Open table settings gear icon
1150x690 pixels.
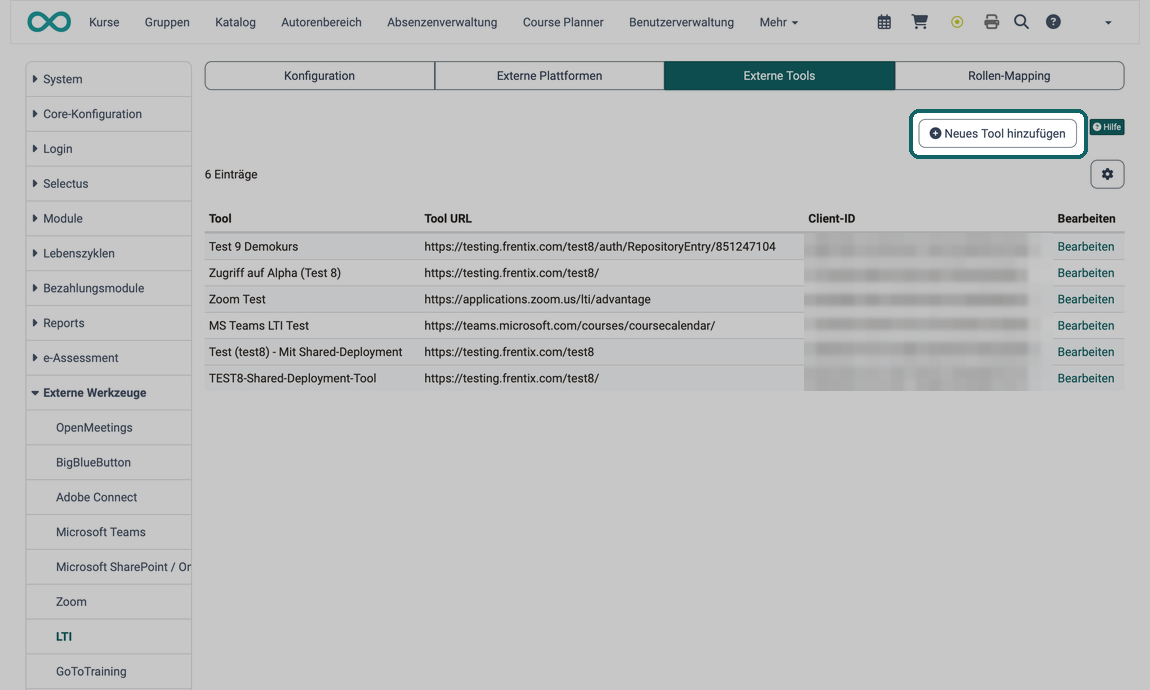tap(1107, 175)
